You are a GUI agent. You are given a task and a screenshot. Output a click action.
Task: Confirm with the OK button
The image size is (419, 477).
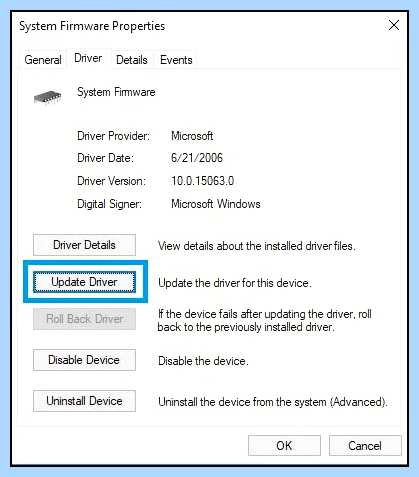point(284,446)
